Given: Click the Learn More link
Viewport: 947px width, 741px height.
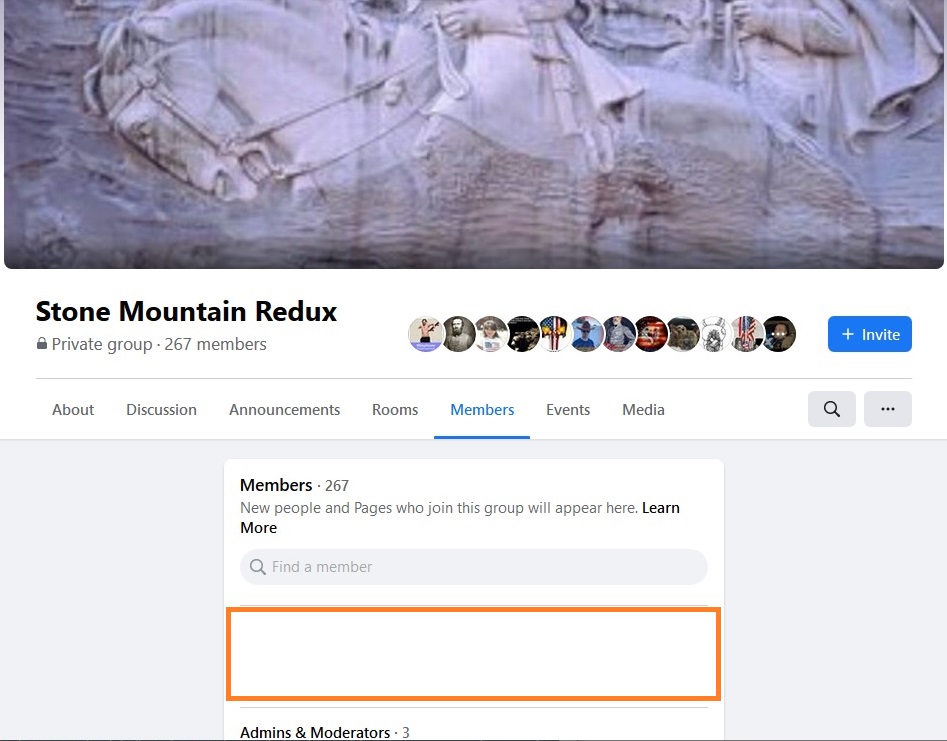Looking at the screenshot, I should (x=661, y=508).
